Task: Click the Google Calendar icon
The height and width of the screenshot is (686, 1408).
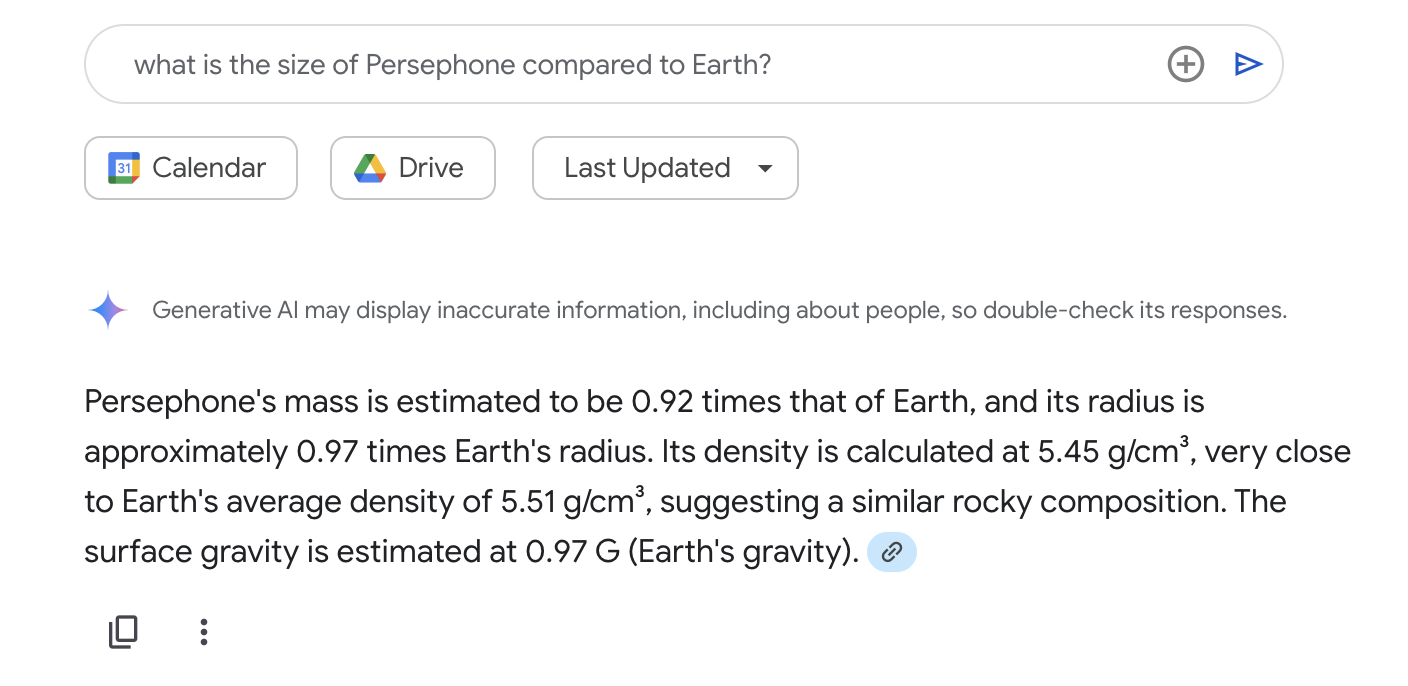Action: pyautogui.click(x=124, y=168)
